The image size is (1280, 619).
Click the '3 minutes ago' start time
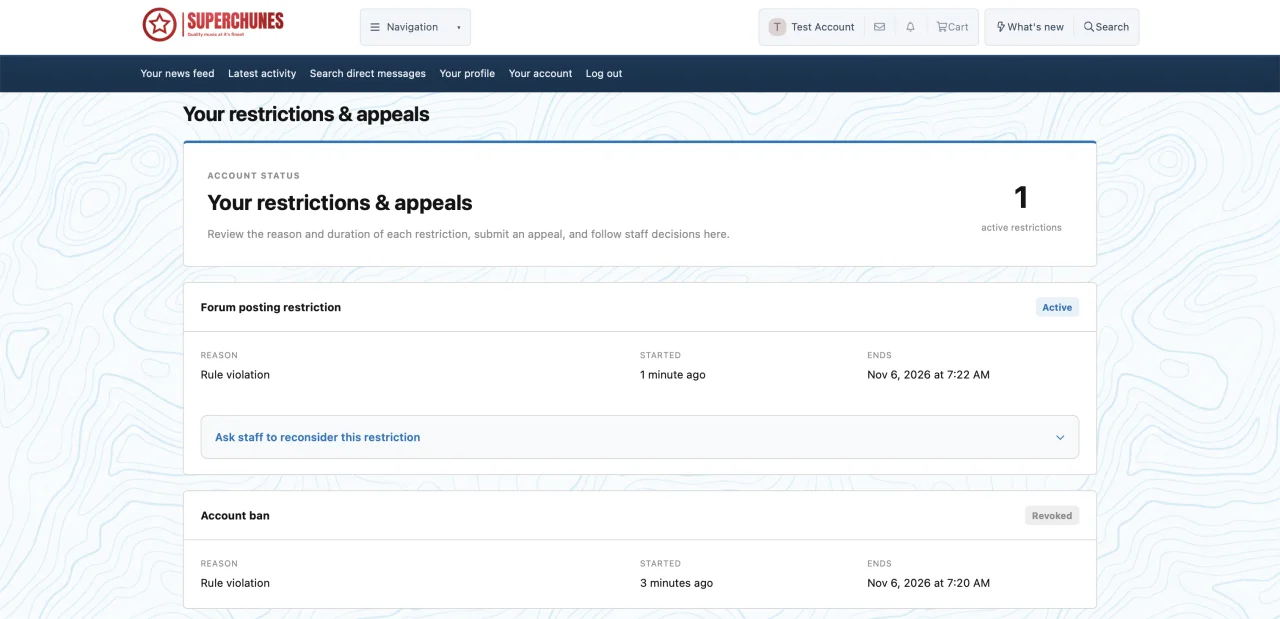(x=677, y=583)
